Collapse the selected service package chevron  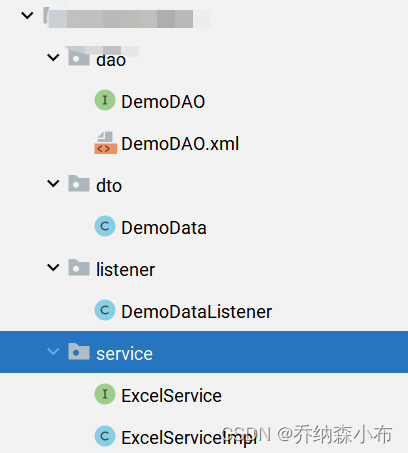pyautogui.click(x=53, y=352)
